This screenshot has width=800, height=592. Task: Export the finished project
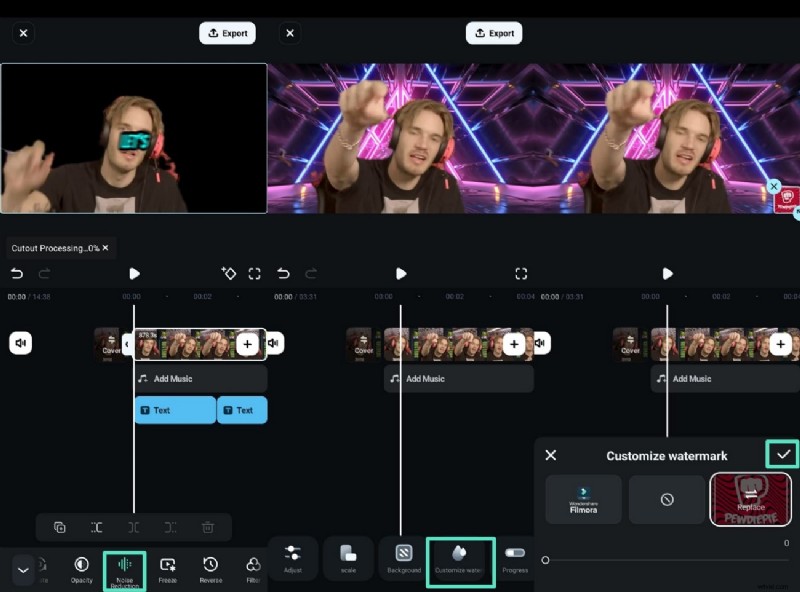[227, 33]
